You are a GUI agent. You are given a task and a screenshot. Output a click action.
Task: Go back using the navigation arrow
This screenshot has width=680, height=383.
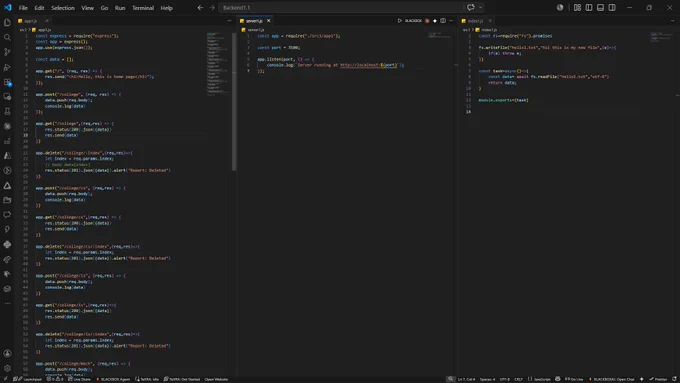click(200, 7)
